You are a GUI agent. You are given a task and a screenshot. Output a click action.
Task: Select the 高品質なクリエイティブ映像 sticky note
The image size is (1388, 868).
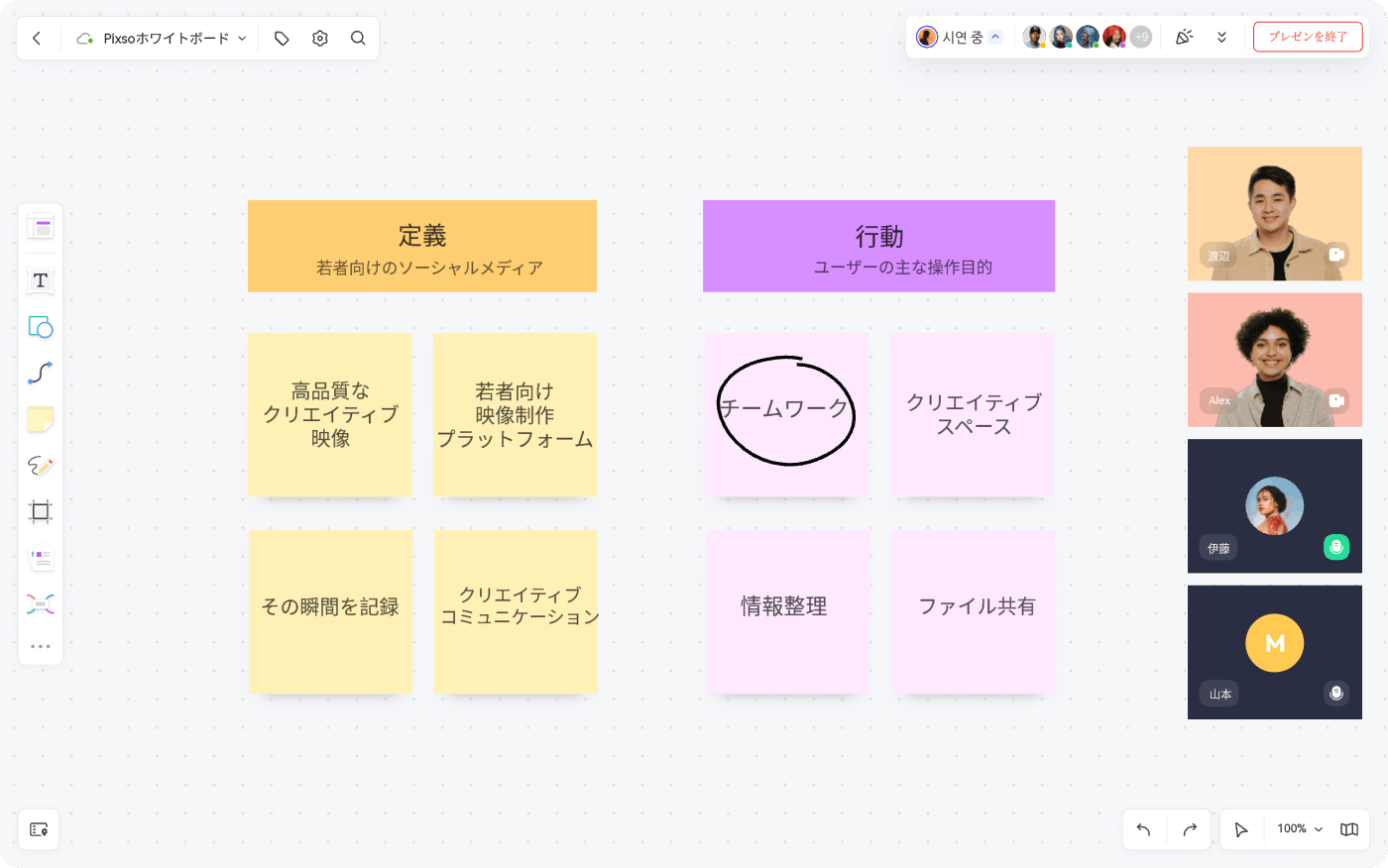pyautogui.click(x=330, y=414)
